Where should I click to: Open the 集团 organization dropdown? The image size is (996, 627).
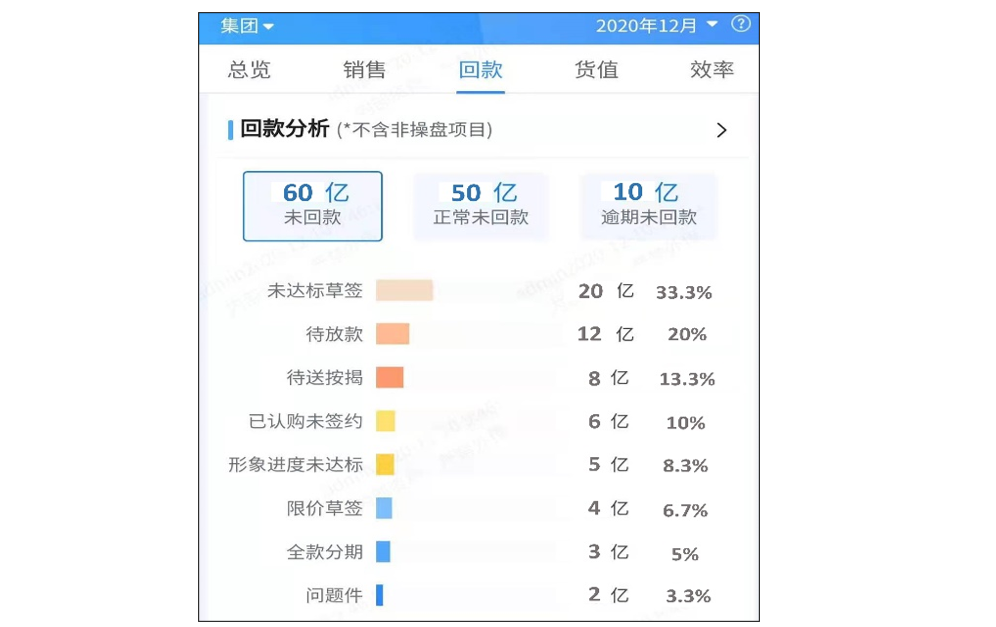[x=247, y=26]
